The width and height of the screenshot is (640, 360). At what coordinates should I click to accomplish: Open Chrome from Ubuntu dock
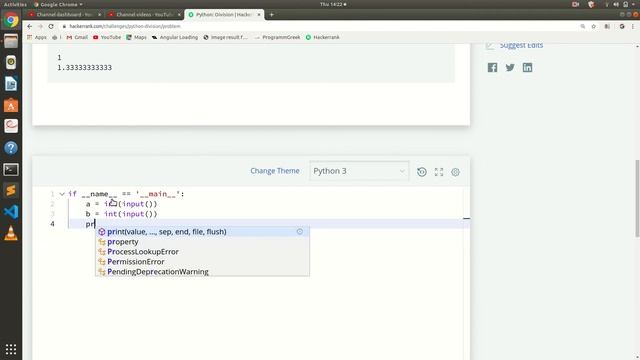11,20
